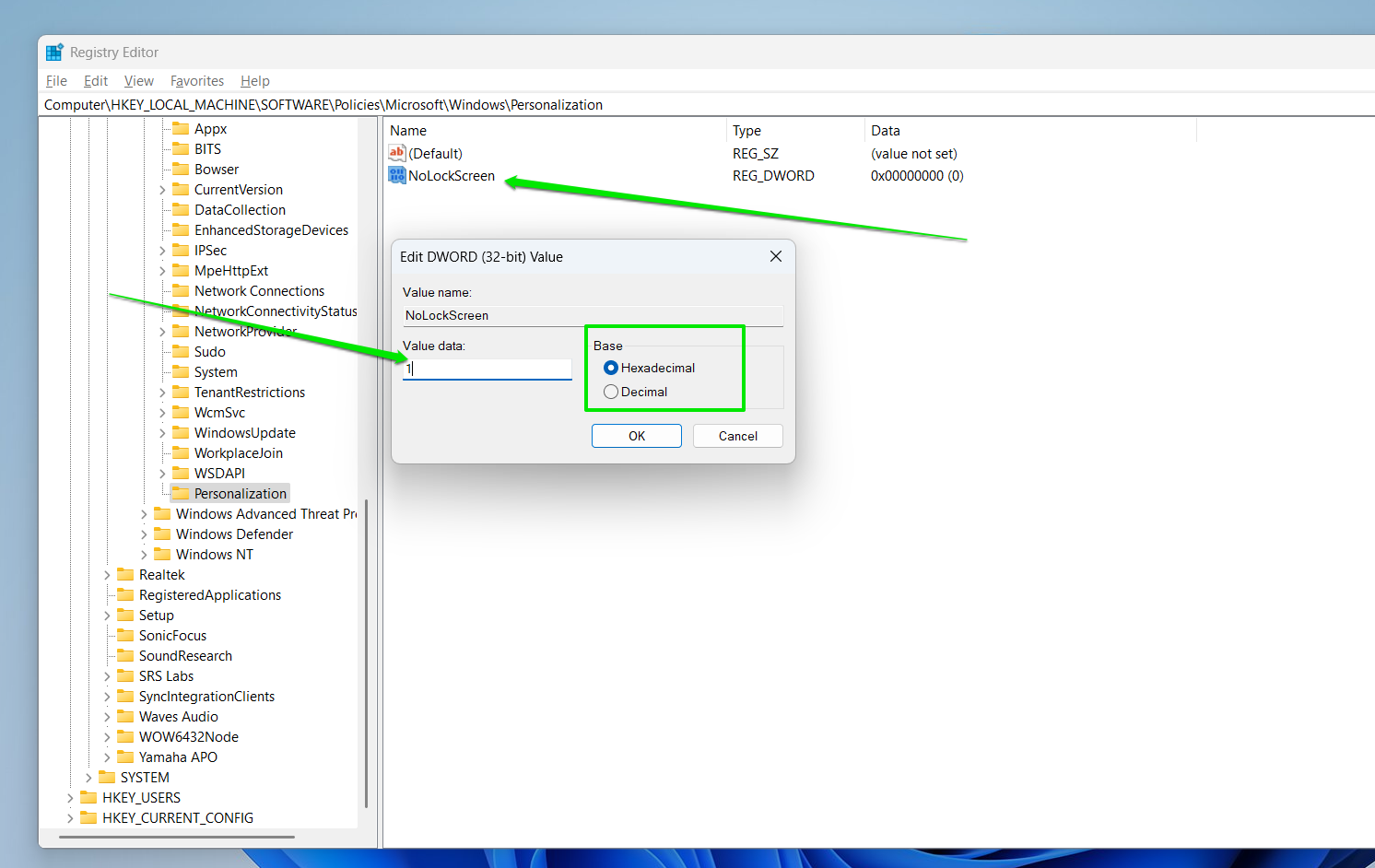Open the Help menu
The width and height of the screenshot is (1375, 868).
255,81
